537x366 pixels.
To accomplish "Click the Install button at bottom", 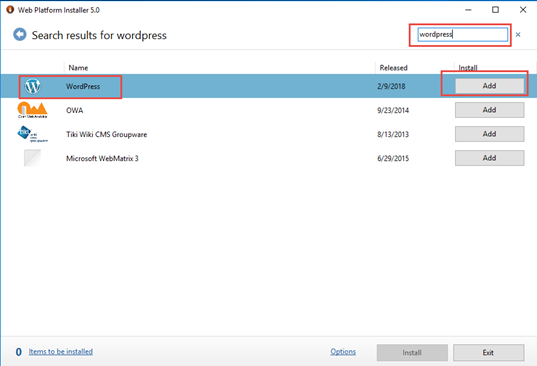I will (412, 353).
